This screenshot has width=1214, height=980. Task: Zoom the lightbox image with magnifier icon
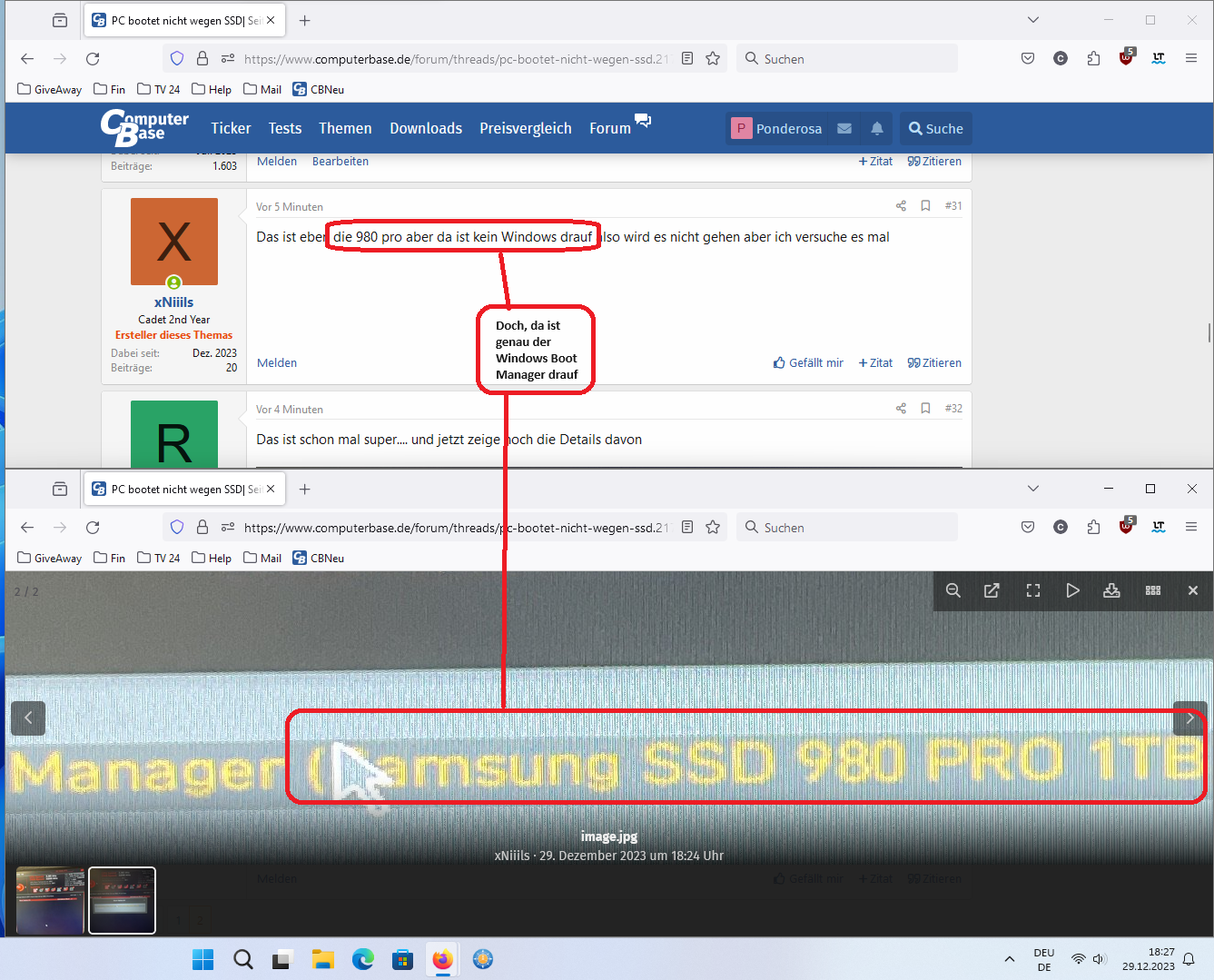(953, 590)
